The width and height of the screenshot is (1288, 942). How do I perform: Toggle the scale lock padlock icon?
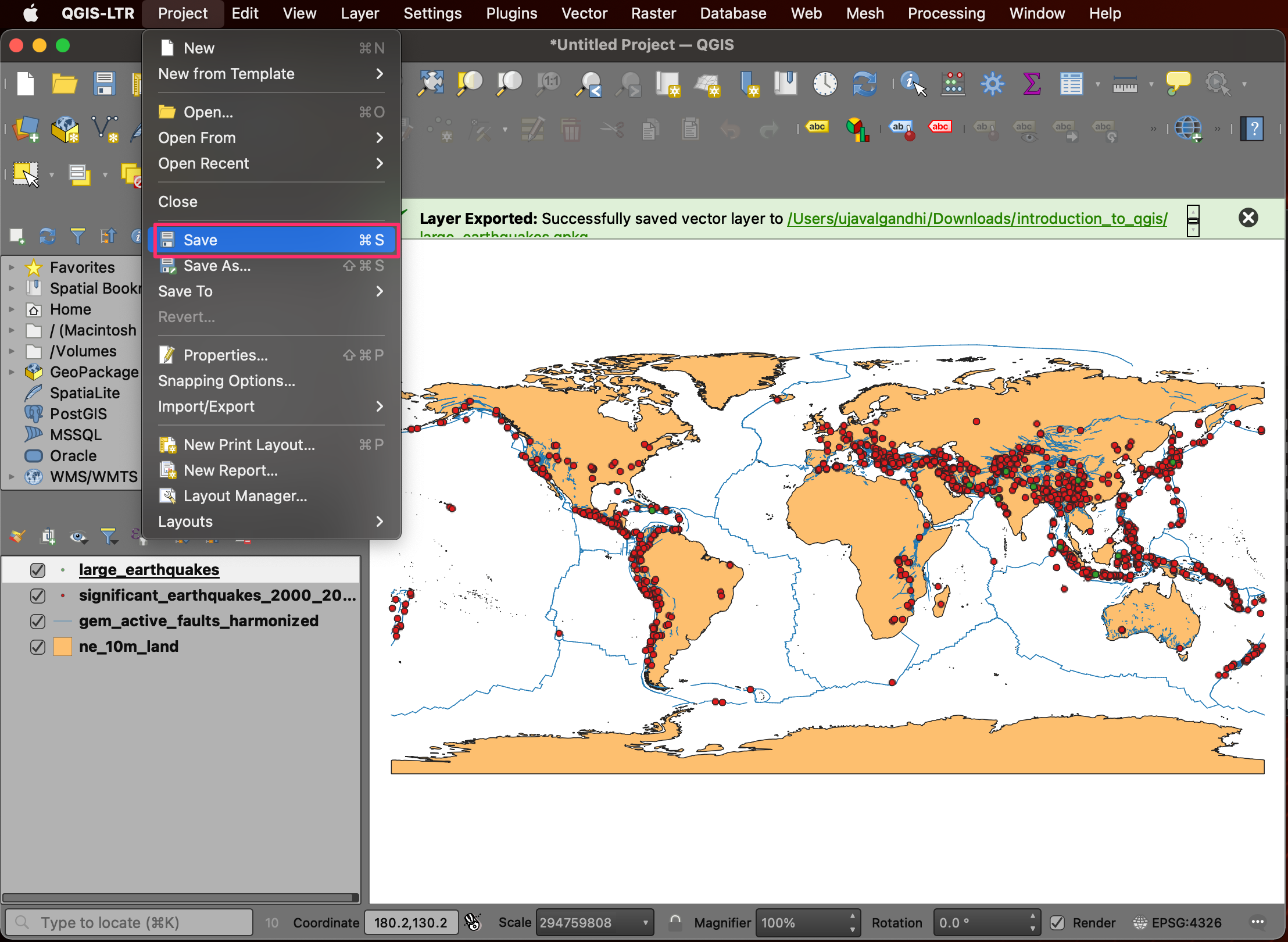click(675, 922)
